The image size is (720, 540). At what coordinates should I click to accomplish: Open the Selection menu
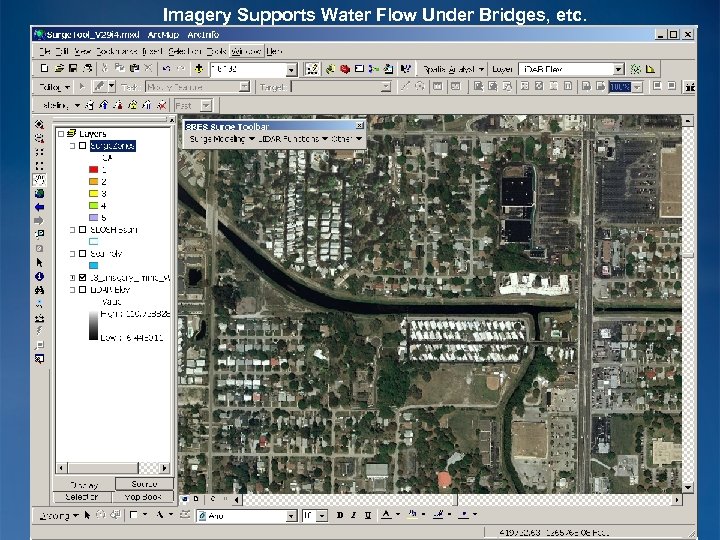point(185,51)
